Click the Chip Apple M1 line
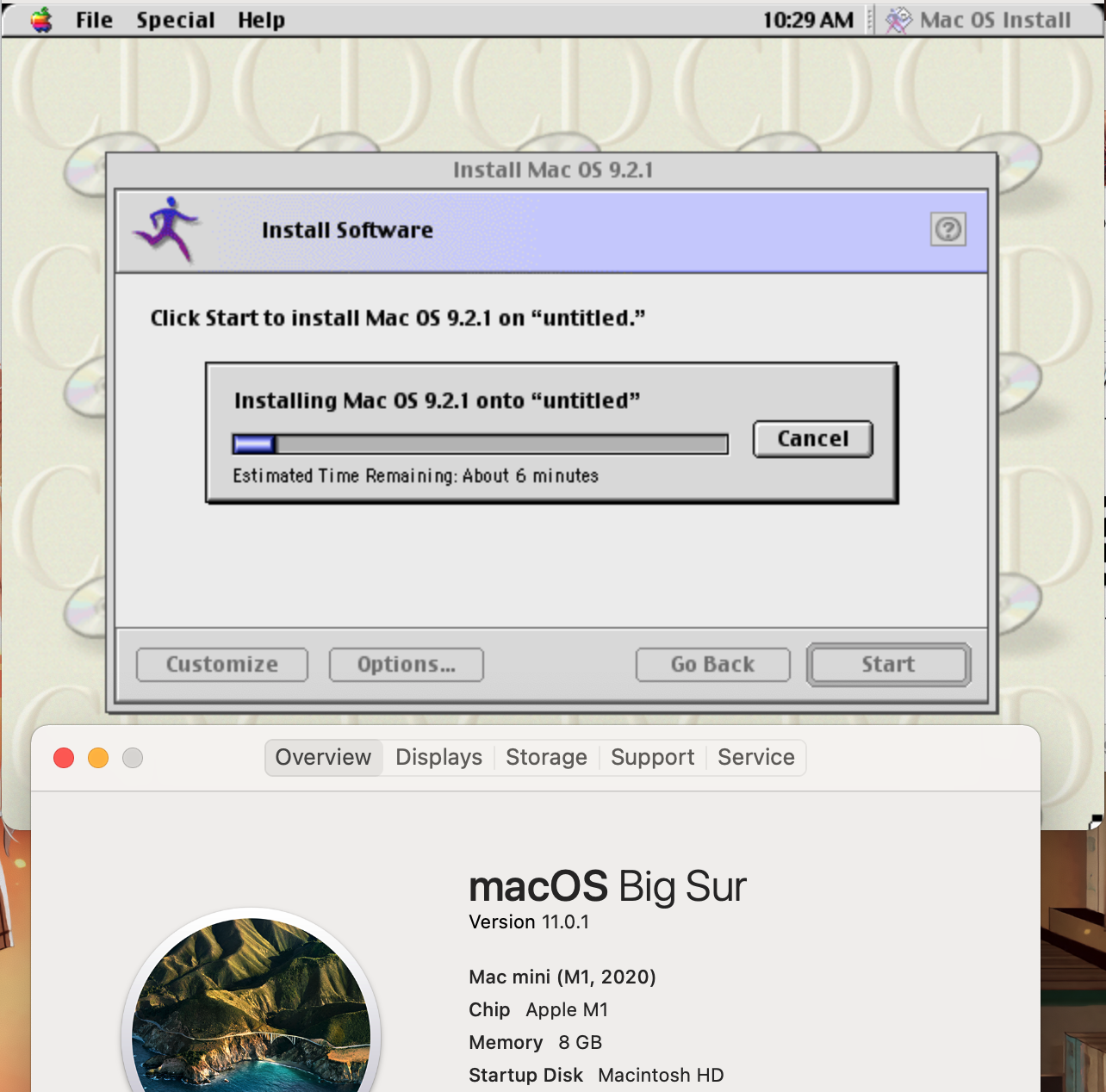The height and width of the screenshot is (1092, 1106). [x=538, y=1009]
